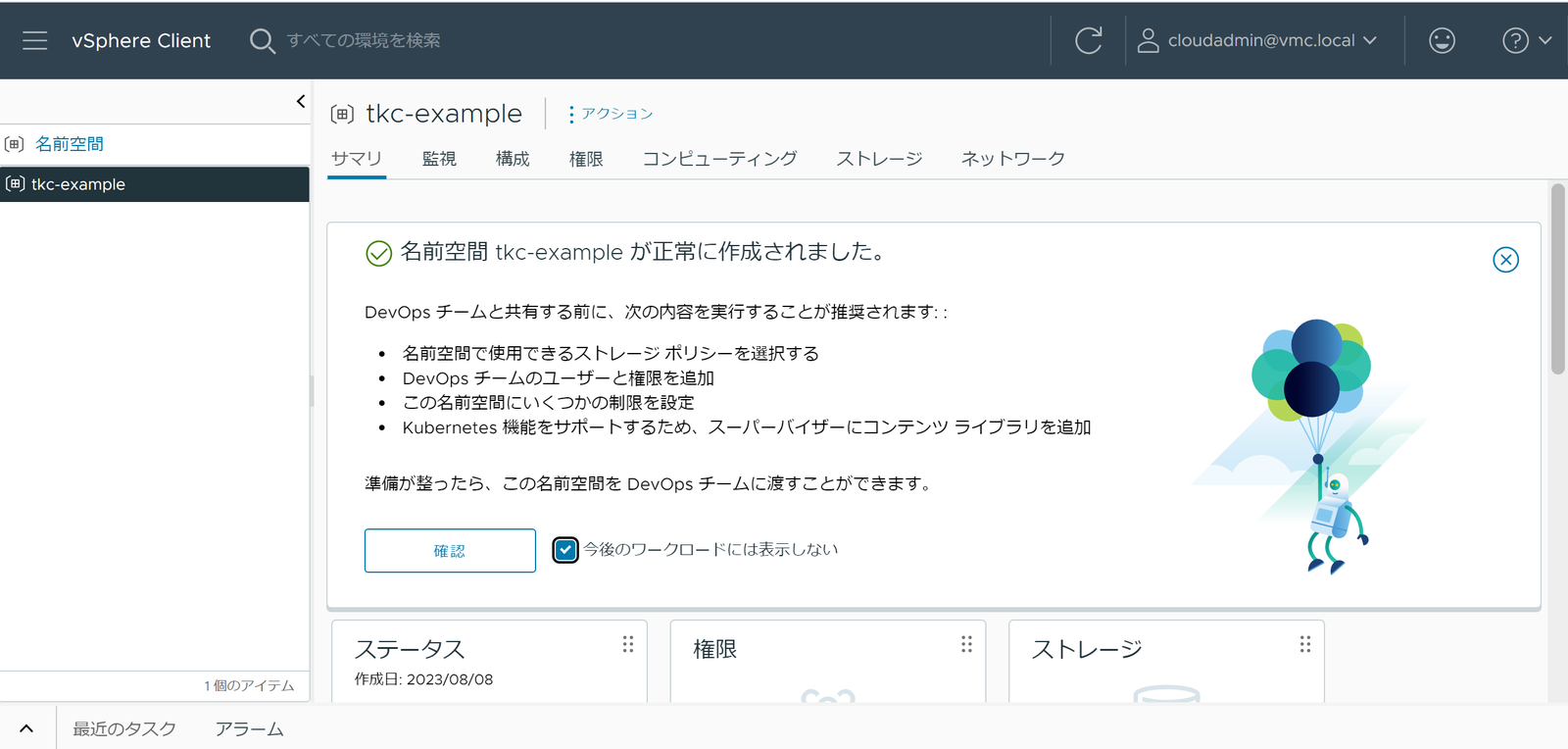Switch to the 構成 tab
The width and height of the screenshot is (1568, 749).
pos(513,159)
